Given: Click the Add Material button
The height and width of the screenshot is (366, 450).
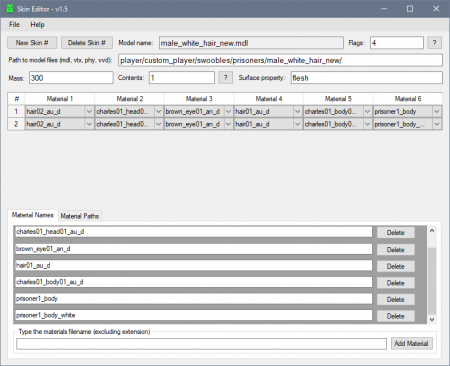Looking at the screenshot, I should [411, 343].
